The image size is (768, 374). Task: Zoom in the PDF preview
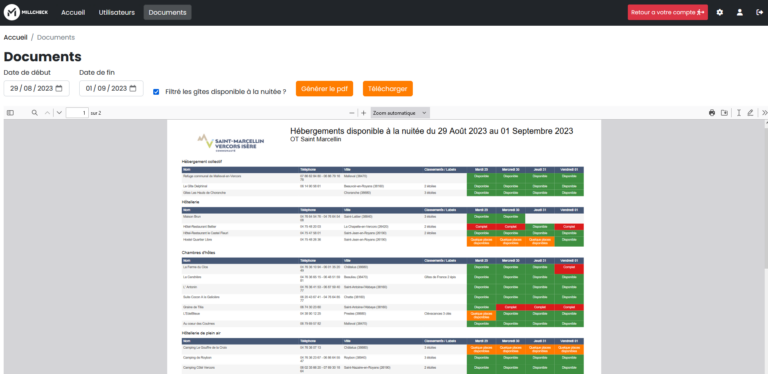point(363,113)
